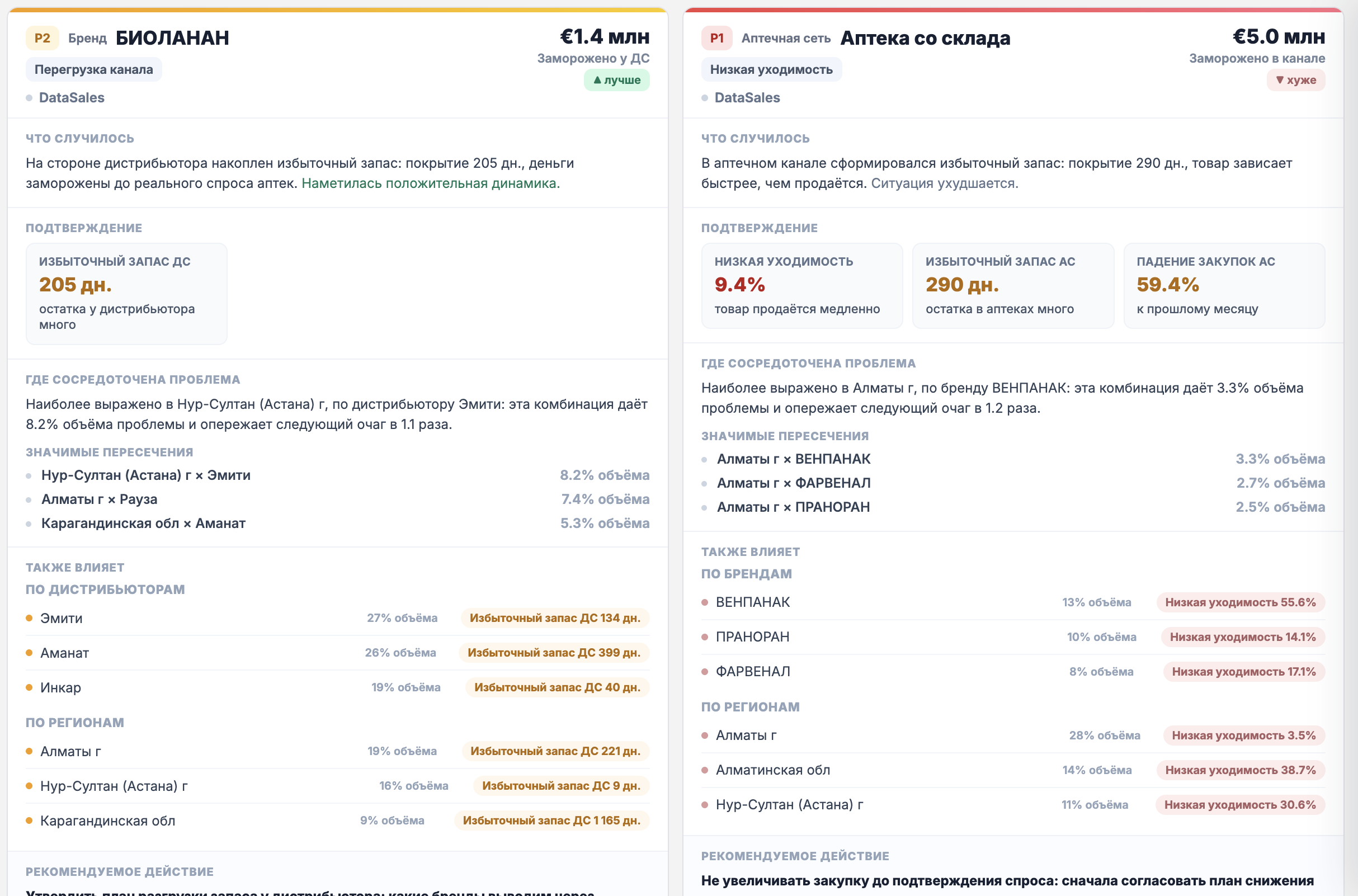Viewport: 1358px width, 896px height.
Task: Select the 'Низкая уходимость' tag under Аптека со склада
Action: coord(771,70)
